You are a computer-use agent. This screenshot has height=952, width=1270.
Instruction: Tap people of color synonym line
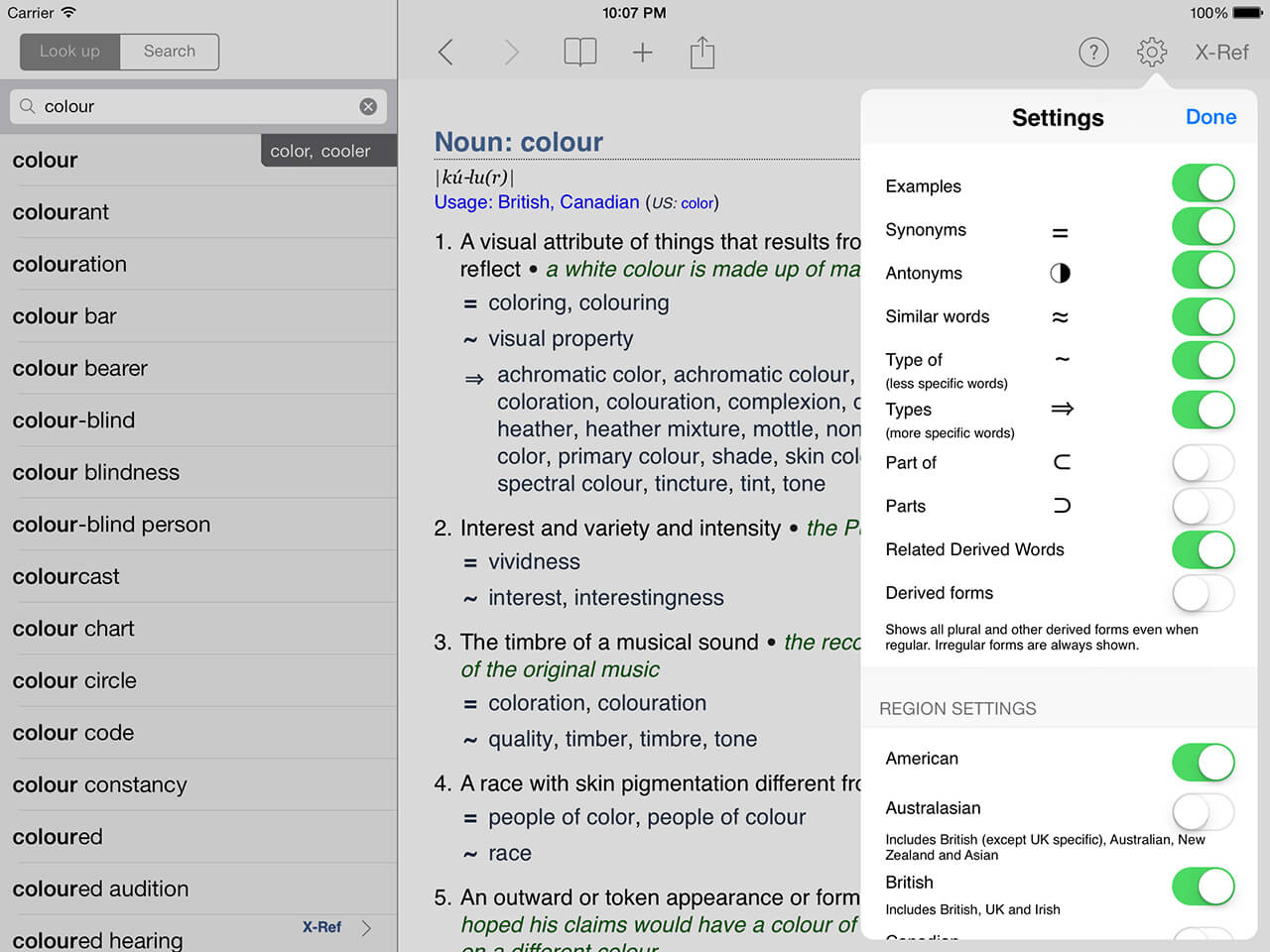[x=647, y=817]
